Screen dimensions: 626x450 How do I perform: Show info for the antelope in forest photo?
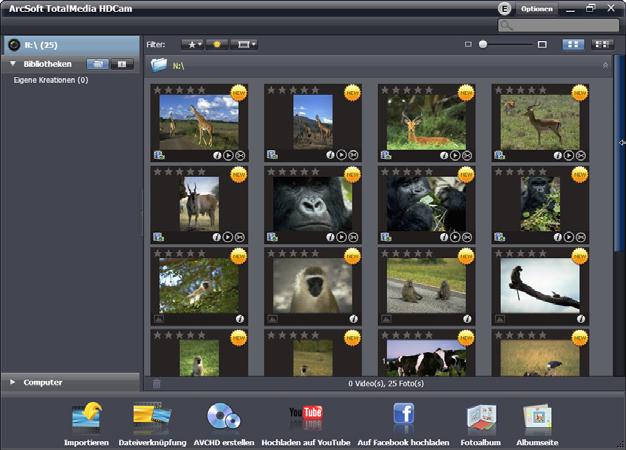coord(444,155)
